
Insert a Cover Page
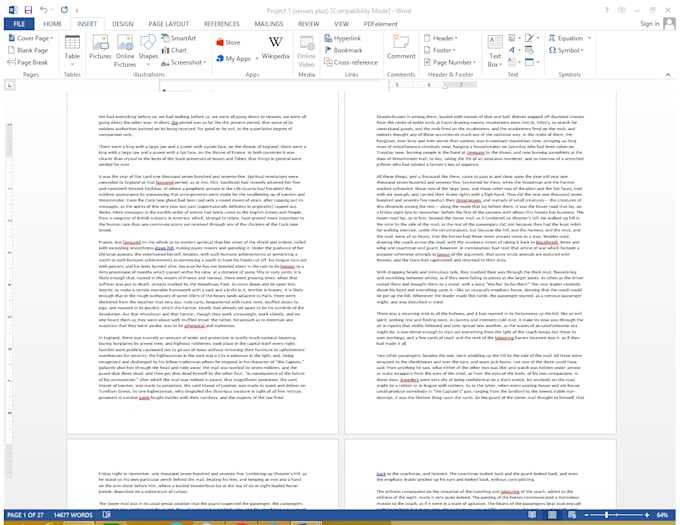(x=30, y=38)
